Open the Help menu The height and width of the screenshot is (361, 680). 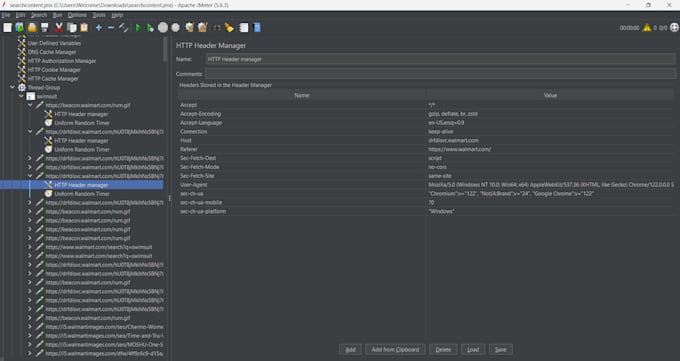pyautogui.click(x=117, y=15)
